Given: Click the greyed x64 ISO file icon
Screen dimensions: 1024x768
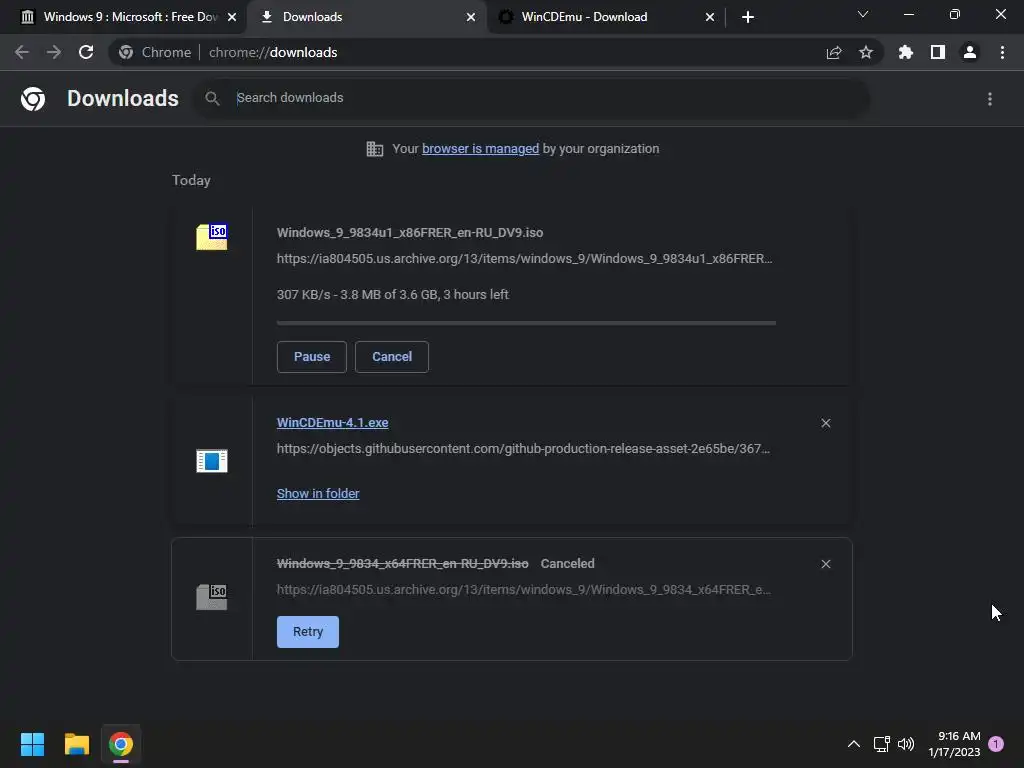Looking at the screenshot, I should pyautogui.click(x=212, y=597).
